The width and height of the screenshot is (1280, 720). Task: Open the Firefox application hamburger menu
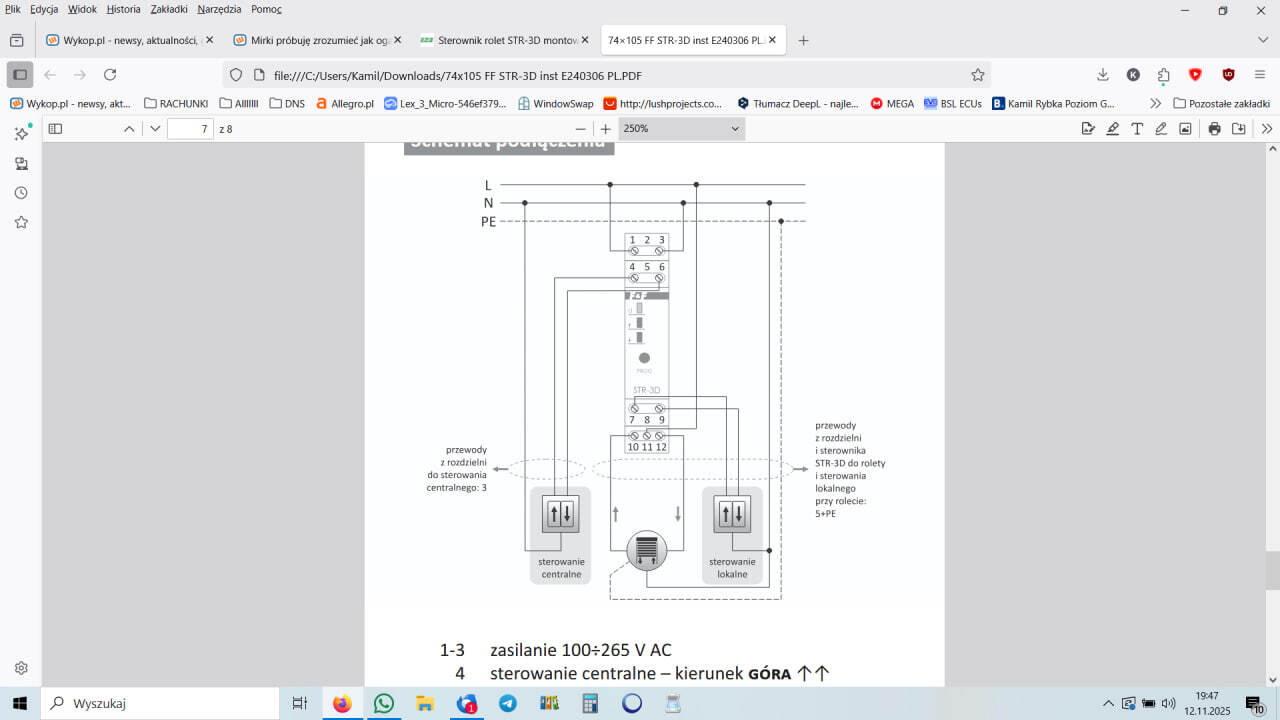(1260, 75)
